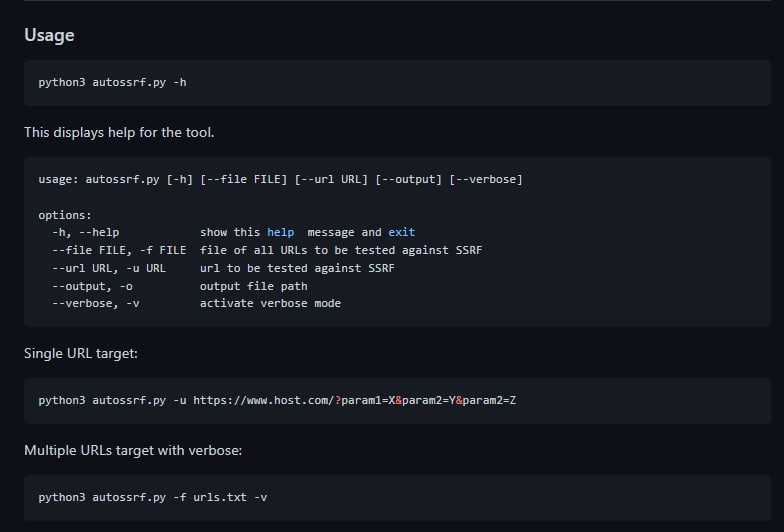Click the 'output file path' description
The height and width of the screenshot is (532, 784).
coord(253,286)
